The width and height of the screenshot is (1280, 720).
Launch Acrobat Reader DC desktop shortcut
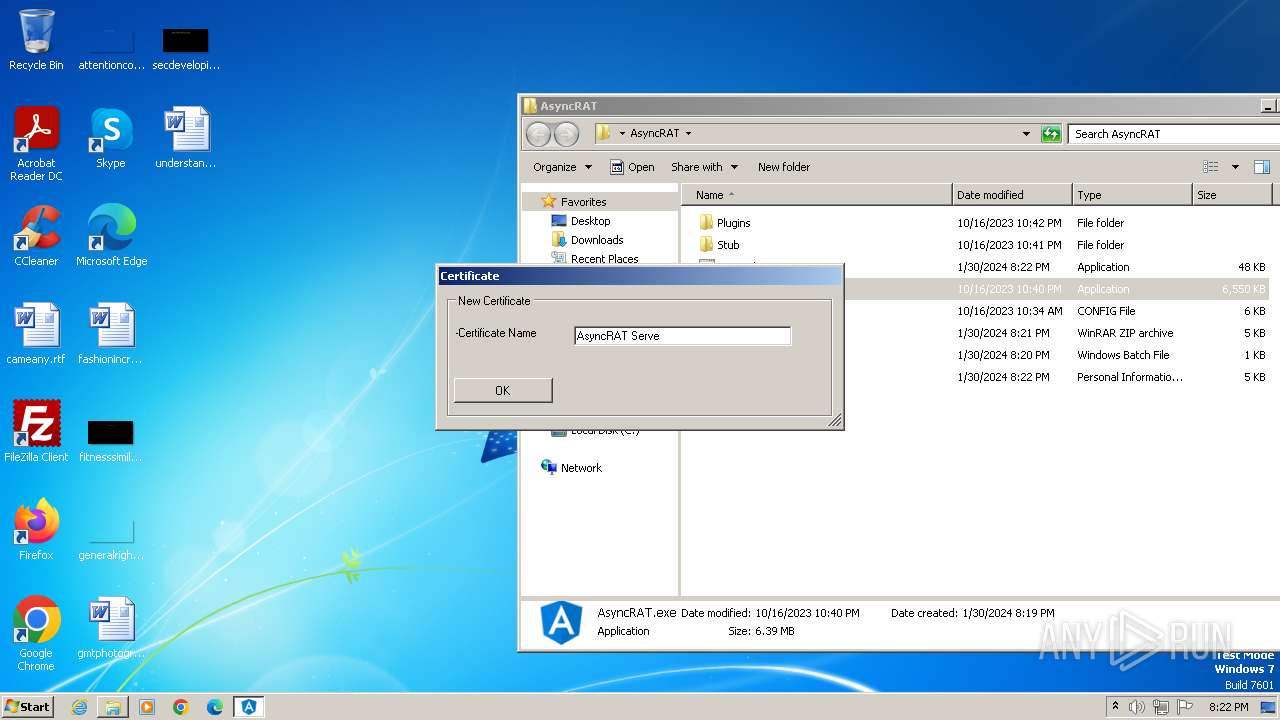click(36, 144)
